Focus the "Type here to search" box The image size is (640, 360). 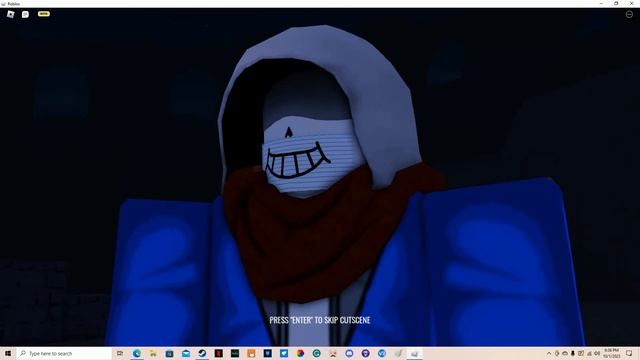coord(64,353)
